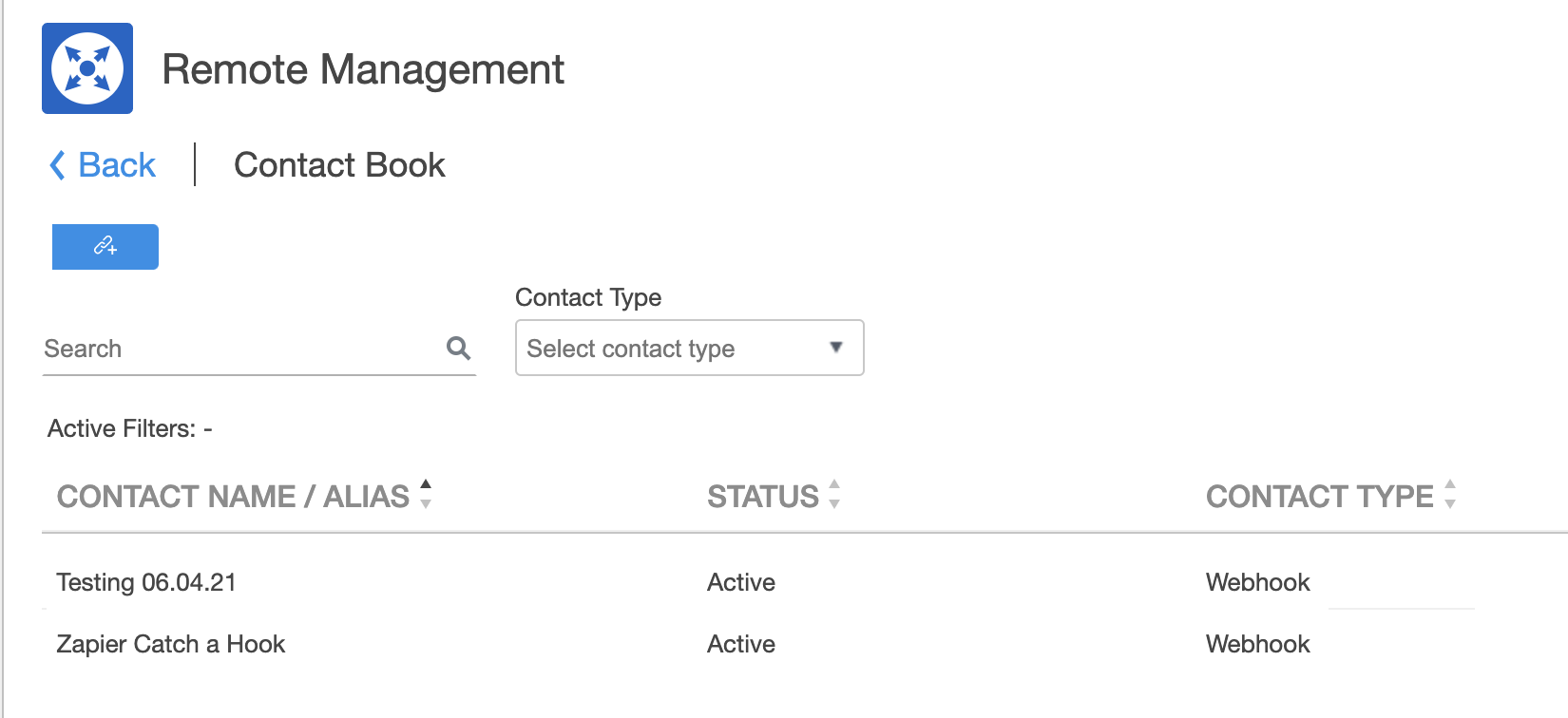The width and height of the screenshot is (1568, 718).
Task: Open the Testing 06.04.21 contact
Action: point(146,582)
